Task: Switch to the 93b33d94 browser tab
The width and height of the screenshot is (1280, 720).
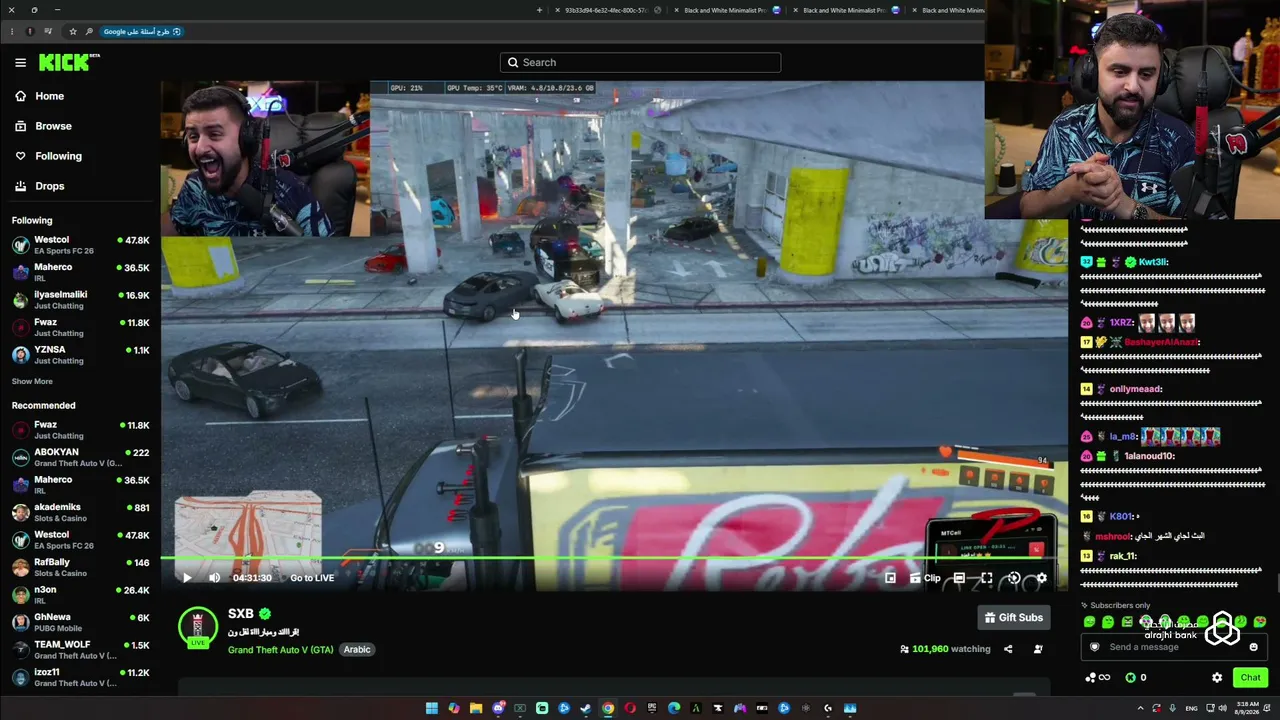Action: pos(607,10)
